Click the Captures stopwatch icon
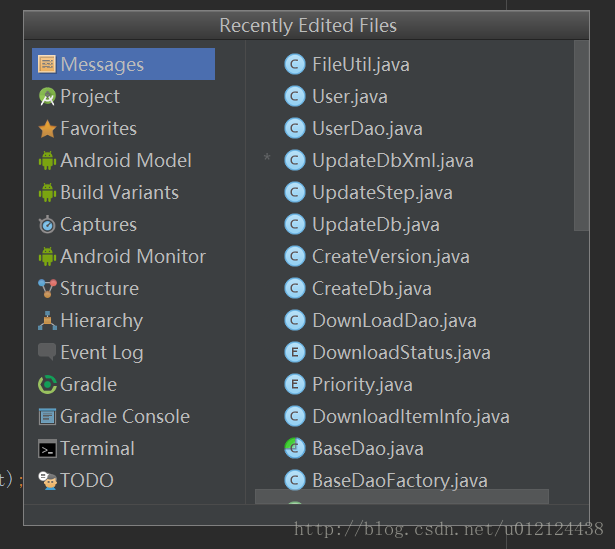 click(x=47, y=225)
